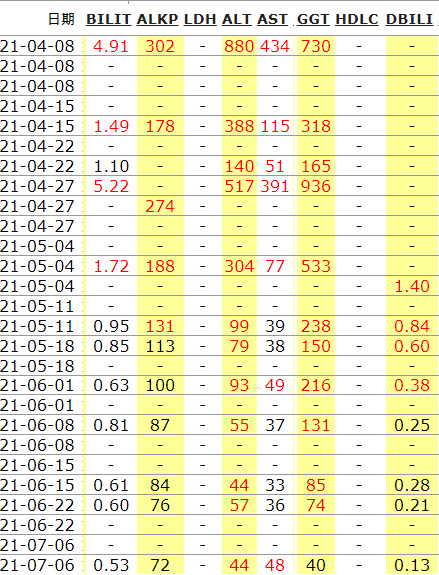Open the BILIT column header link
The height and width of the screenshot is (575, 439).
tap(109, 19)
